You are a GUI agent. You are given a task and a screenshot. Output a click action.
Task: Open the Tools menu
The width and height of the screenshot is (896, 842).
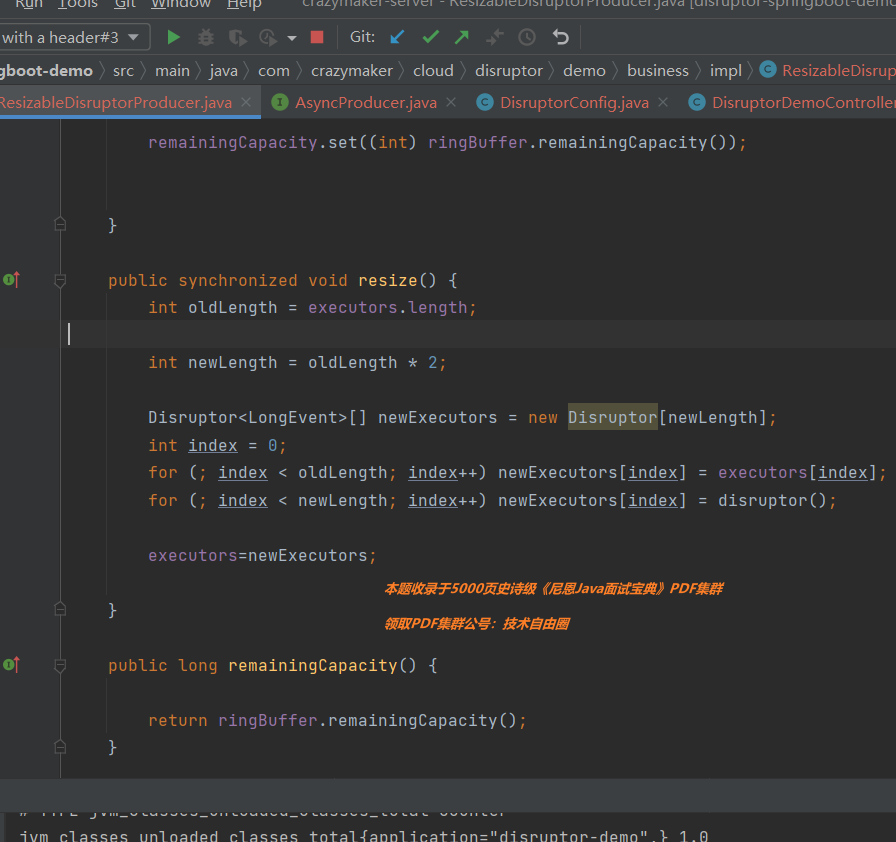(x=78, y=4)
